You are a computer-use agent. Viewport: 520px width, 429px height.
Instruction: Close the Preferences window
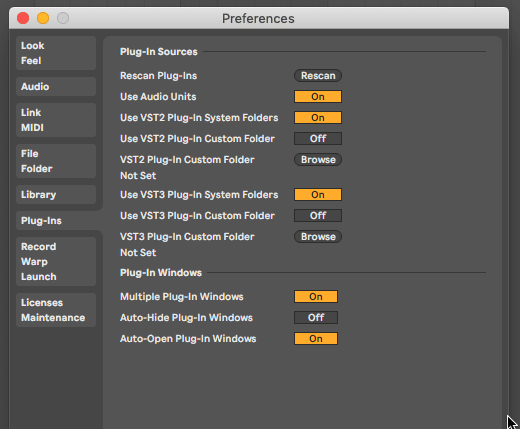(23, 18)
